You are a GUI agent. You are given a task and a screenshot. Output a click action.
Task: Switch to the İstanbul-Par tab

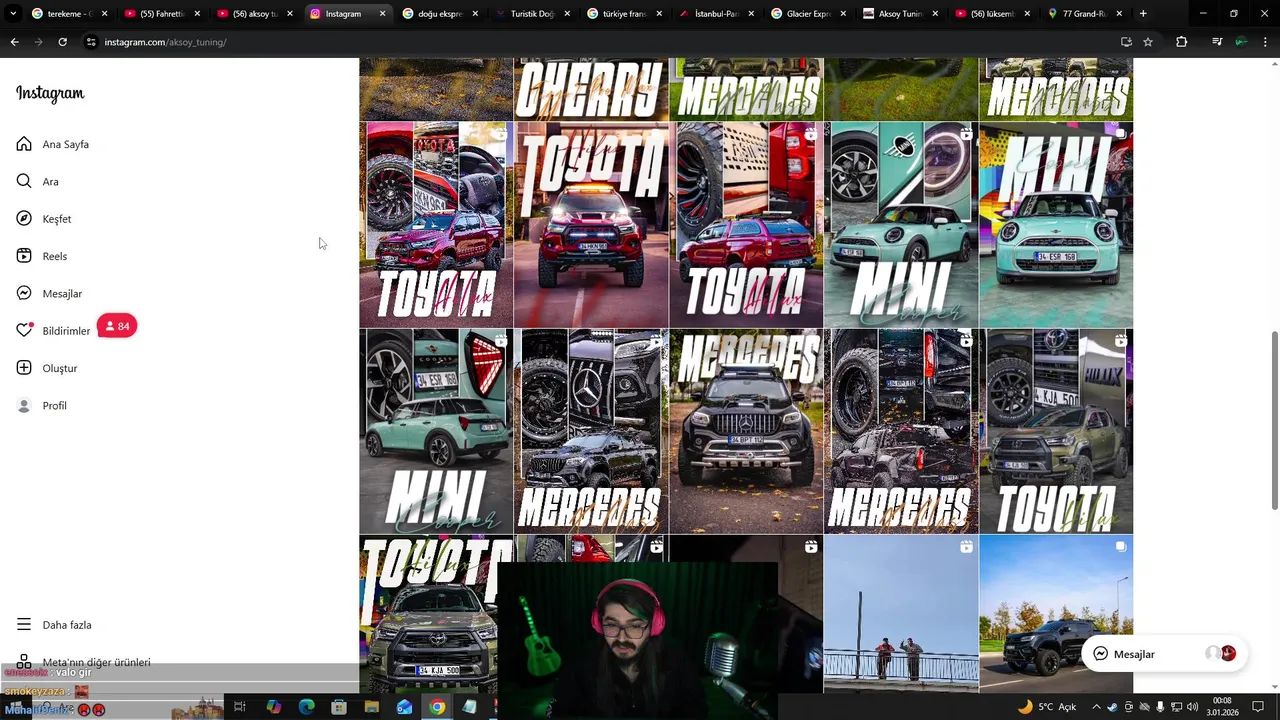(x=716, y=14)
